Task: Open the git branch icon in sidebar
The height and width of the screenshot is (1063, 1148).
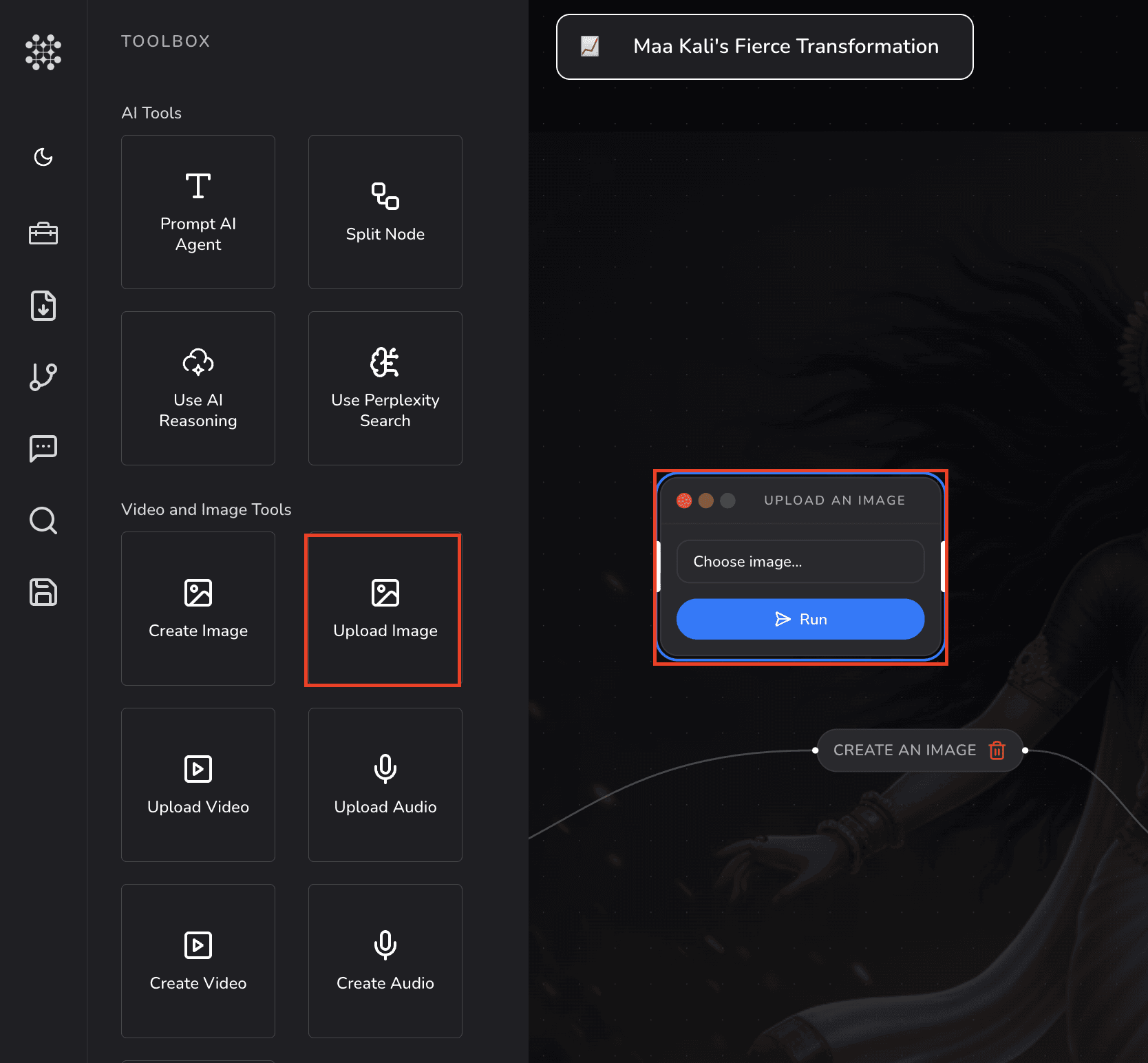Action: pyautogui.click(x=43, y=377)
